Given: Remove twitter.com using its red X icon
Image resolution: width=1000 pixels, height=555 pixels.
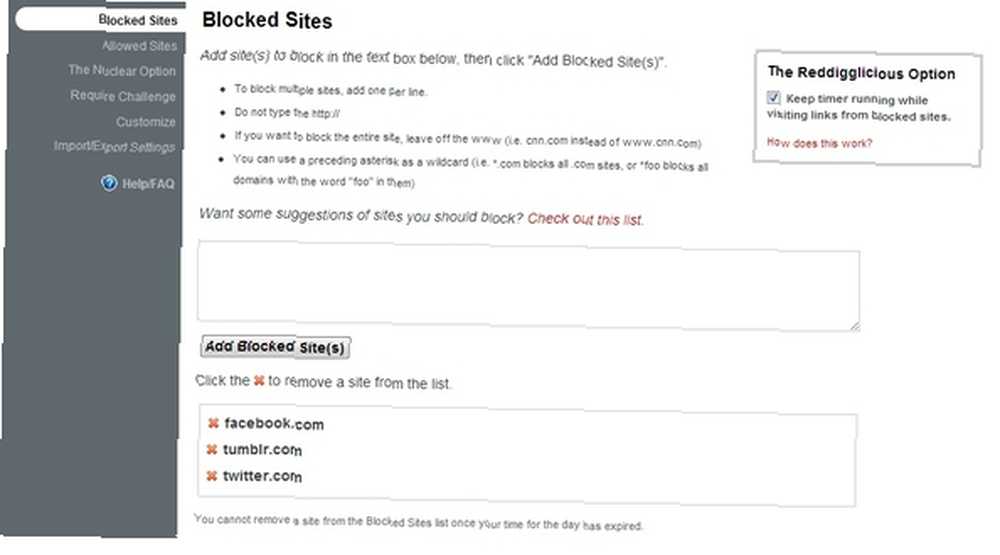Looking at the screenshot, I should (x=212, y=475).
